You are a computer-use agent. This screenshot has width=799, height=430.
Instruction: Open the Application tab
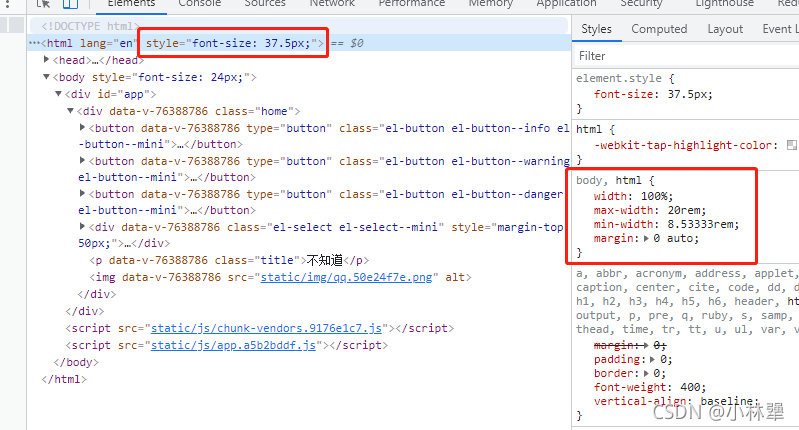click(x=566, y=4)
